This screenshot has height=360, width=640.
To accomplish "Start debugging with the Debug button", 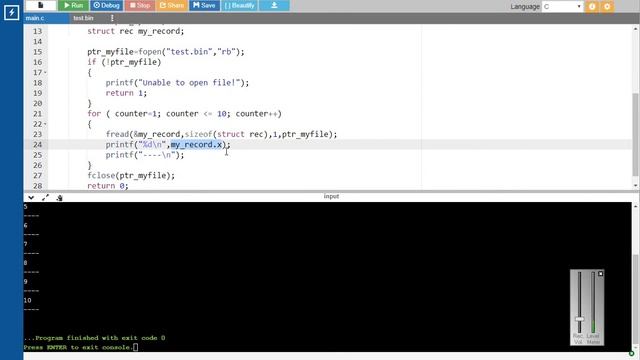I will click(x=107, y=5).
